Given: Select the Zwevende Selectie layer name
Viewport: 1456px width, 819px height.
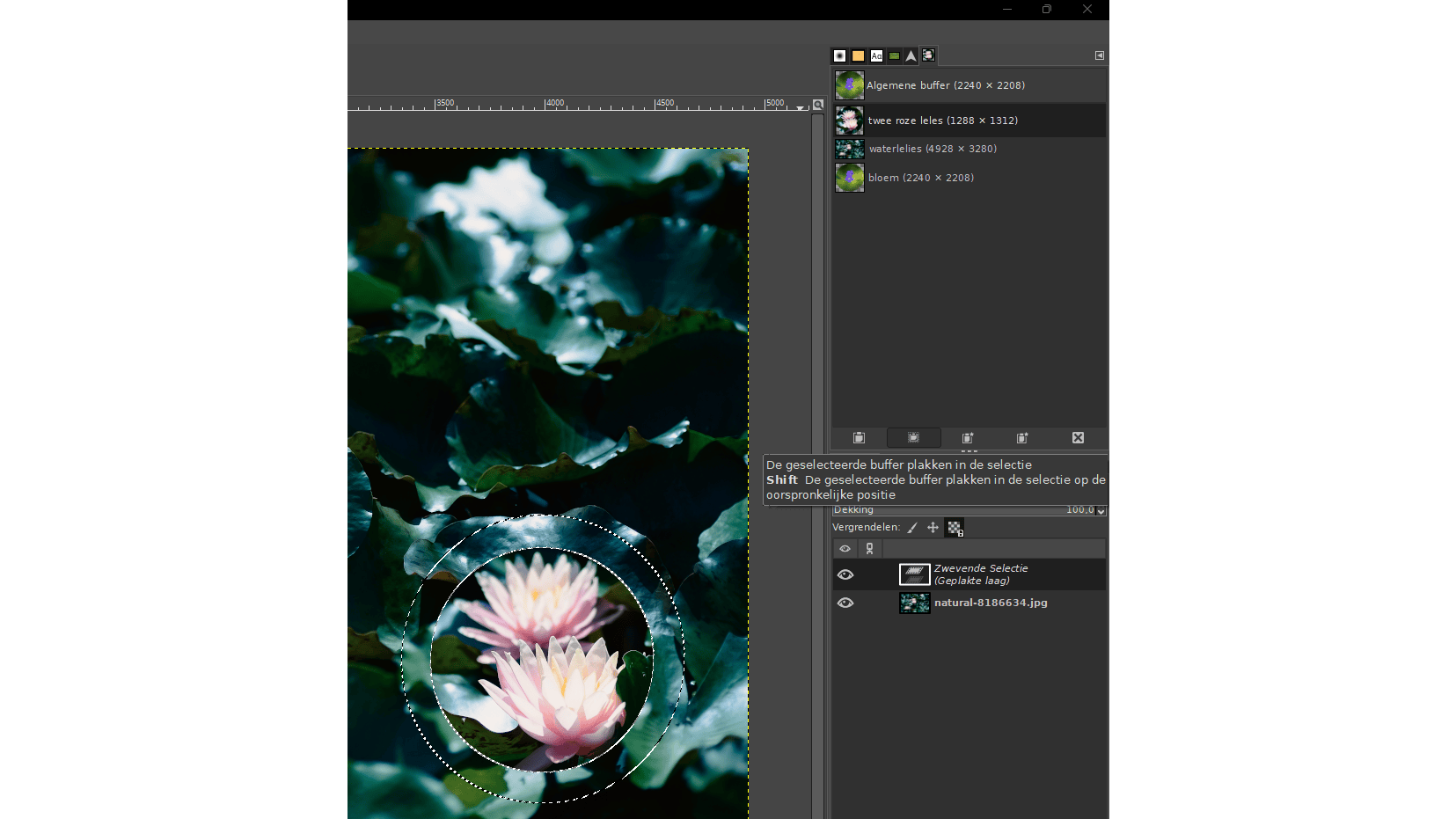Looking at the screenshot, I should click(980, 574).
